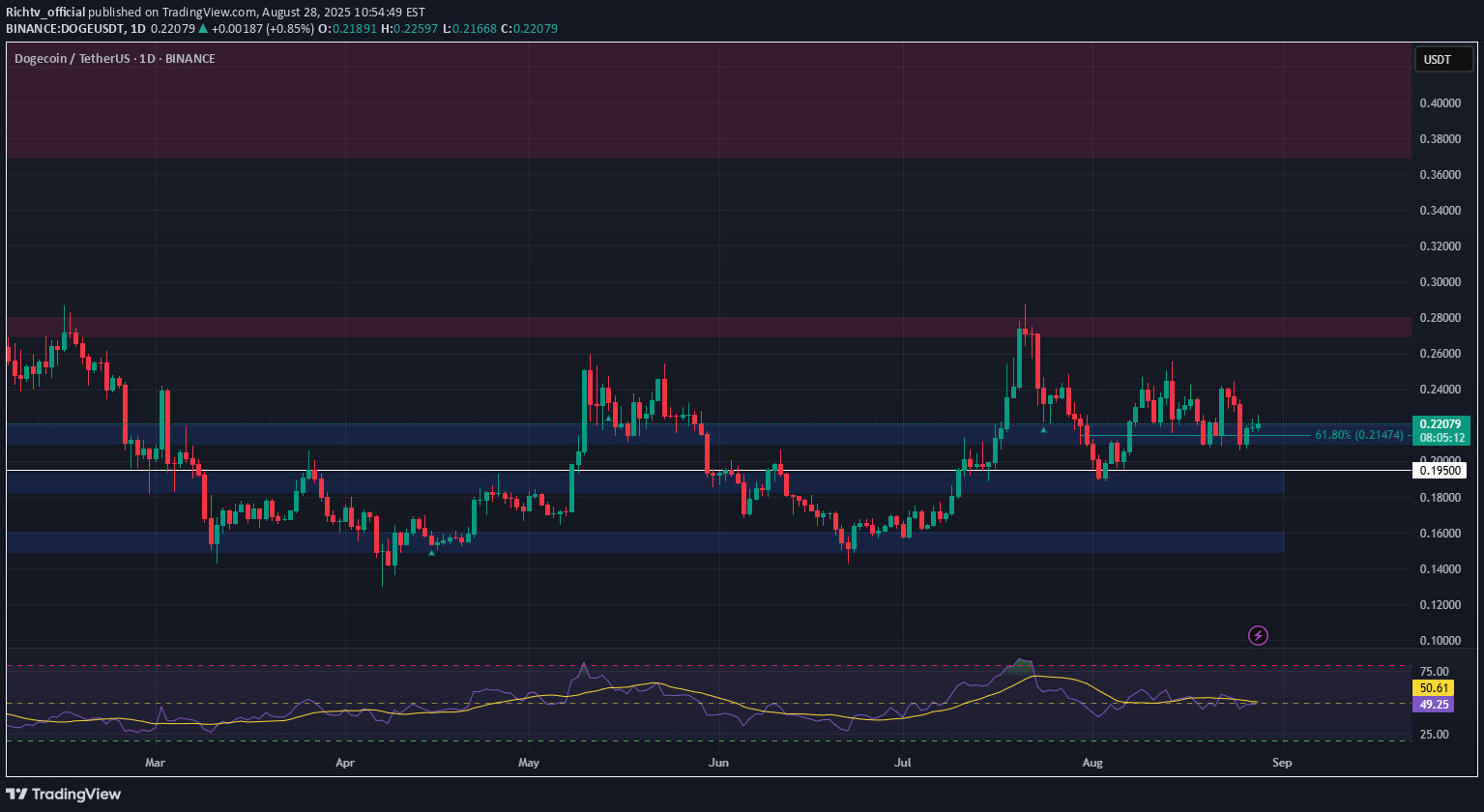Click the 0.12000 price axis label
The width and height of the screenshot is (1484, 812).
(1440, 605)
